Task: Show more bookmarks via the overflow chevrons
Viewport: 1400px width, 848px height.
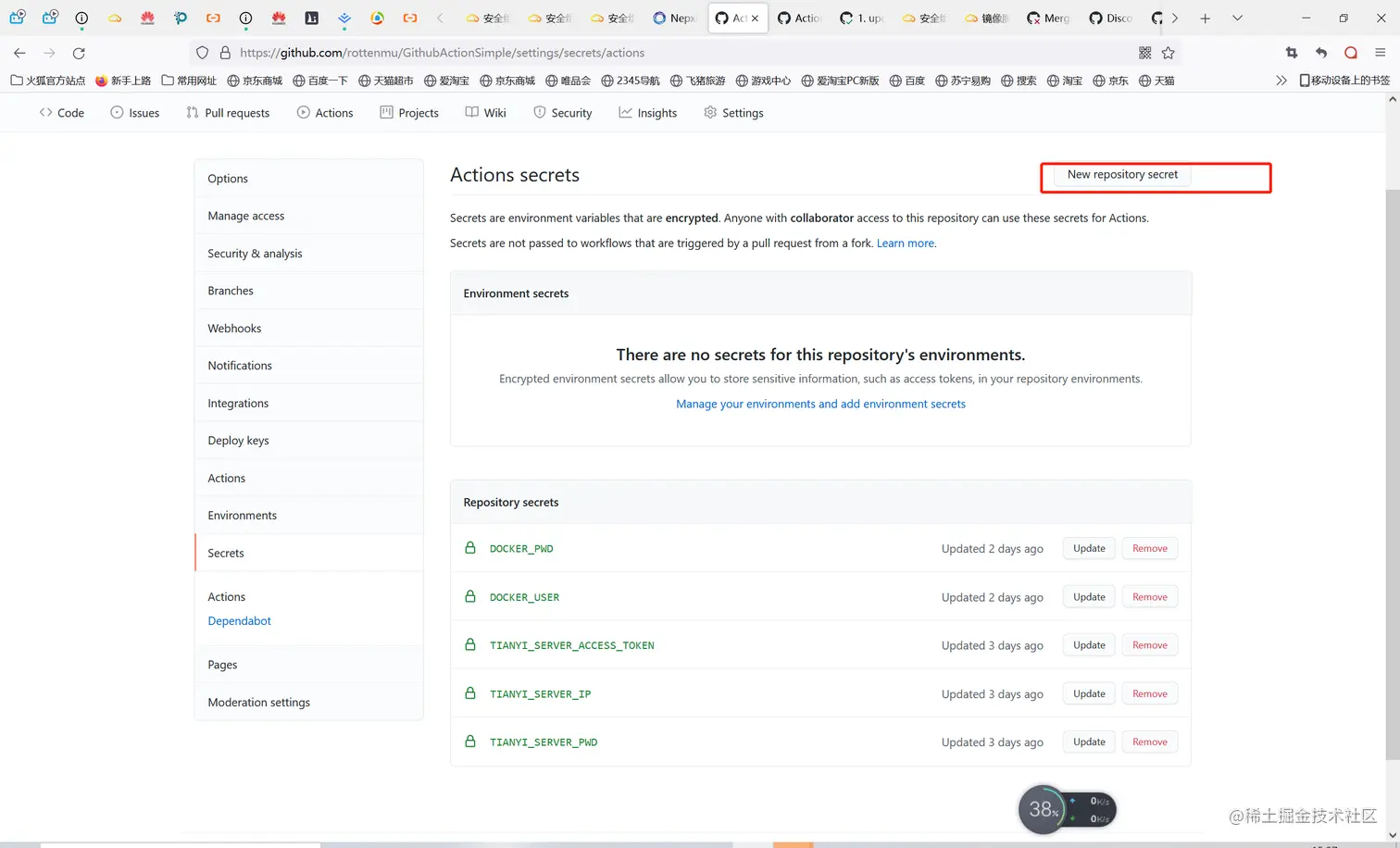Action: pyautogui.click(x=1281, y=81)
